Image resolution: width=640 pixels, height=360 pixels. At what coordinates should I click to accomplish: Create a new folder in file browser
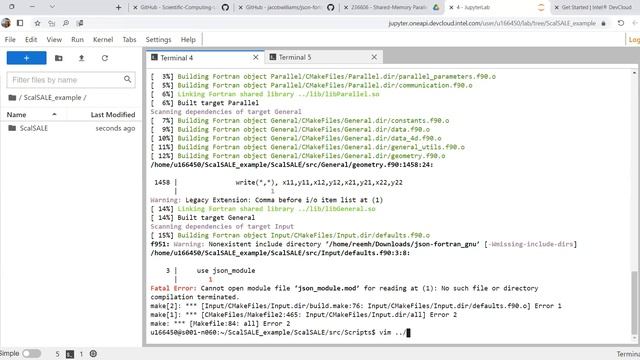pyautogui.click(x=59, y=58)
